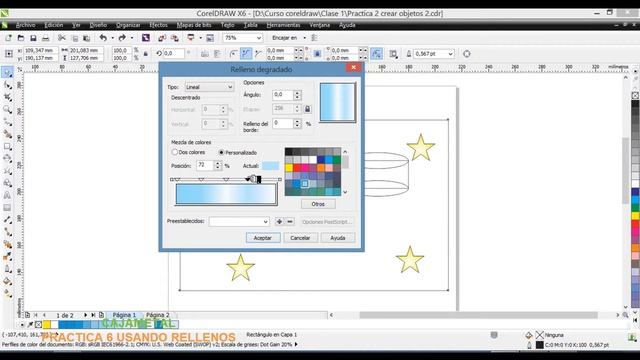Click the Redo arrow icon
Image resolution: width=640 pixels, height=360 pixels.
click(122, 38)
